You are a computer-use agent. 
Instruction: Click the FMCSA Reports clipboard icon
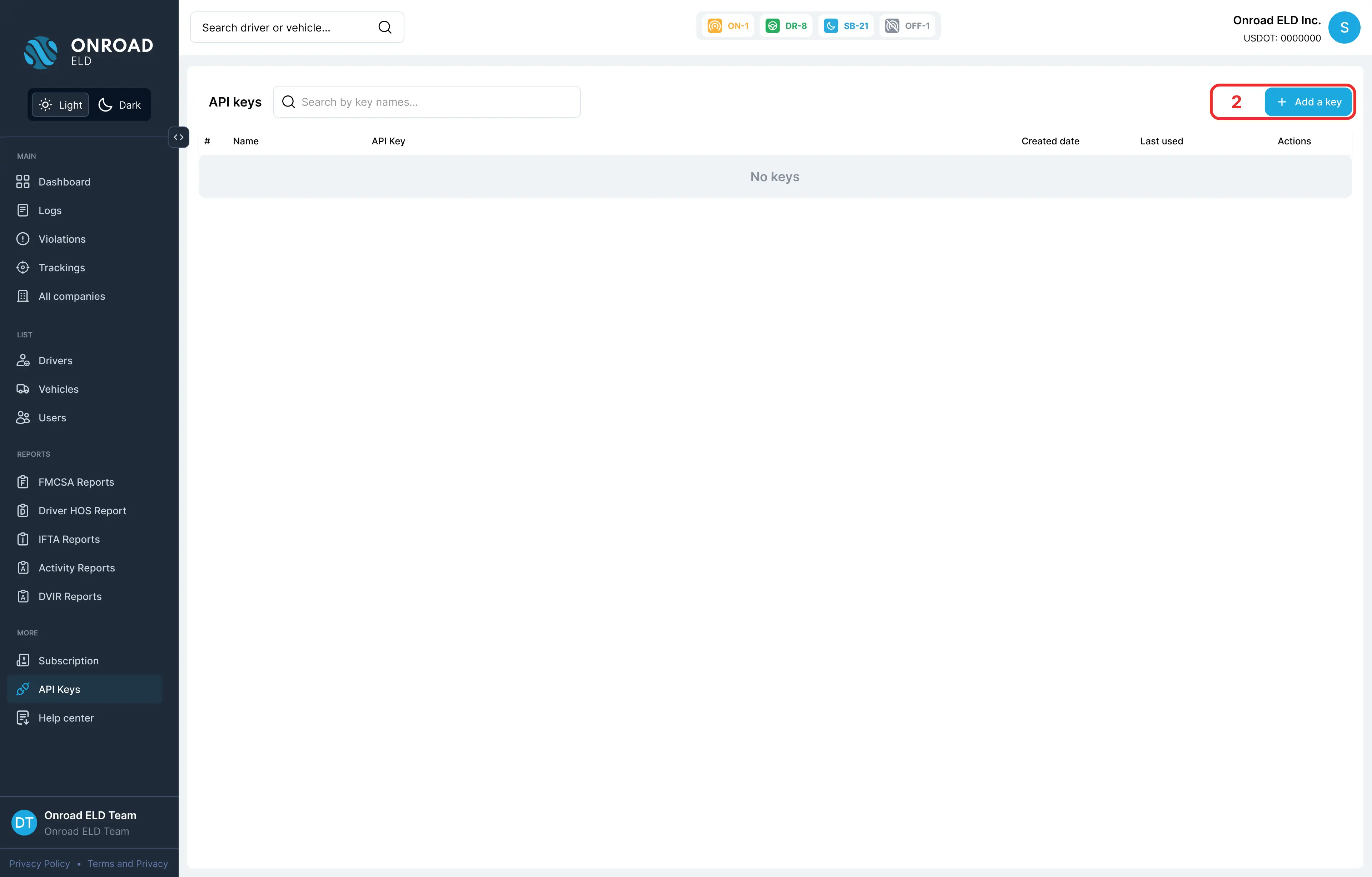[x=23, y=482]
